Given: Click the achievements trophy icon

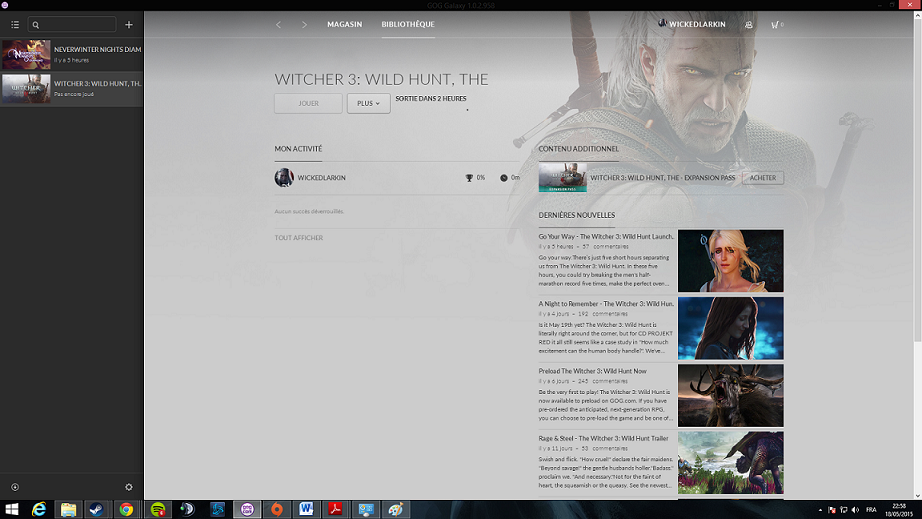Looking at the screenshot, I should click(469, 178).
